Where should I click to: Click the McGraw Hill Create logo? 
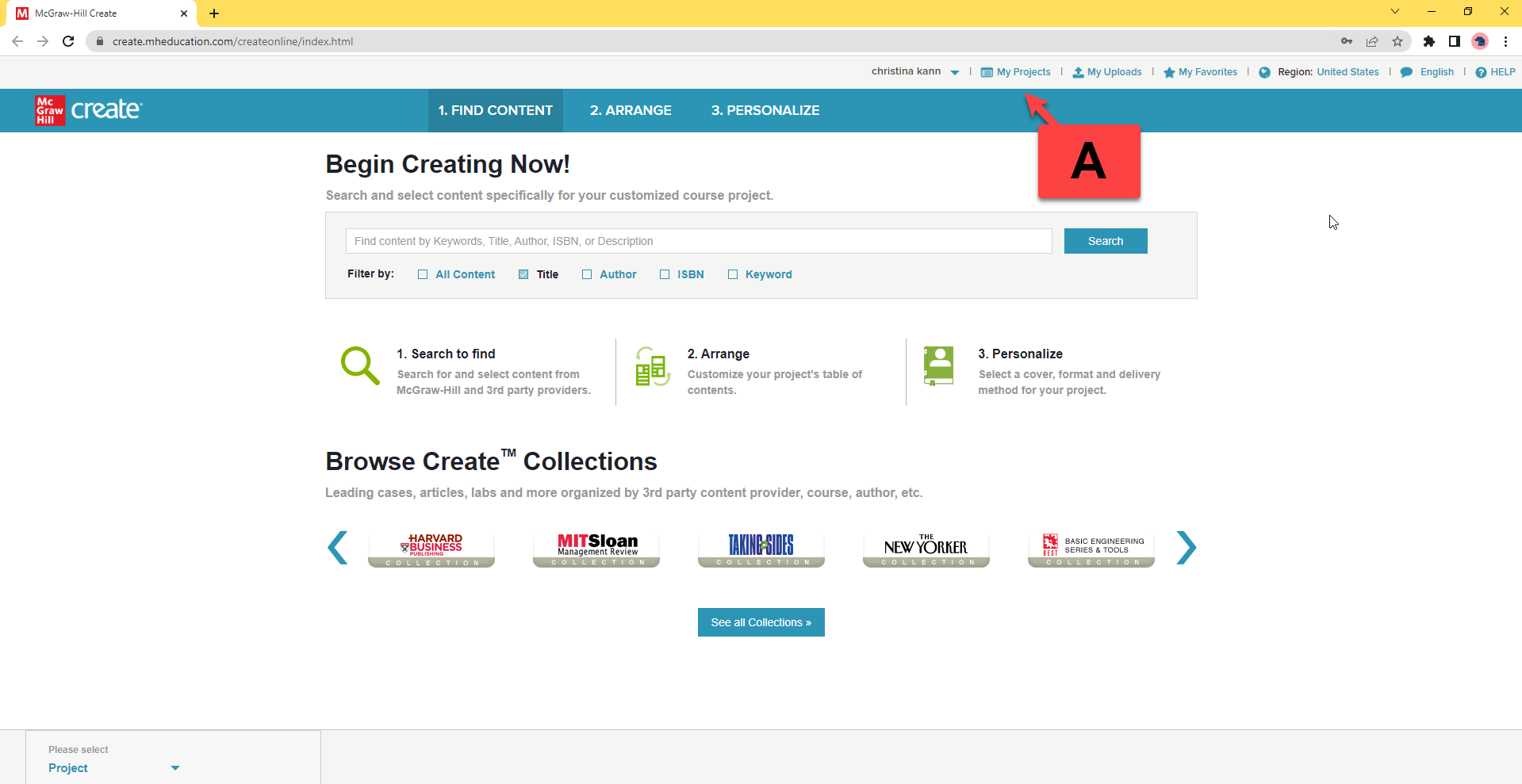click(88, 110)
